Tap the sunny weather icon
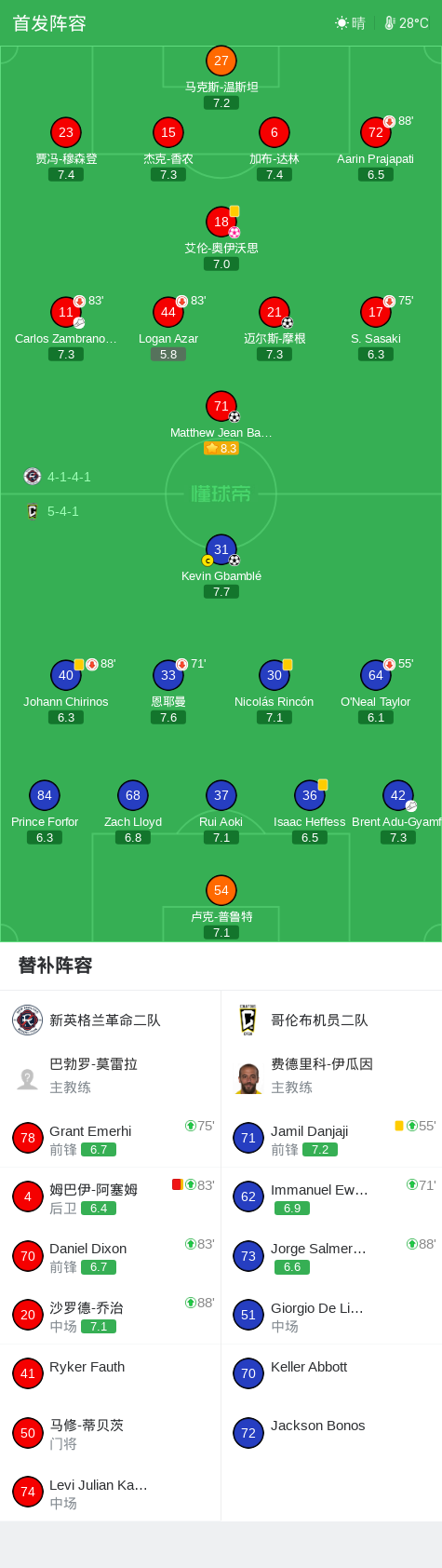The width and height of the screenshot is (442, 1568). tap(342, 23)
